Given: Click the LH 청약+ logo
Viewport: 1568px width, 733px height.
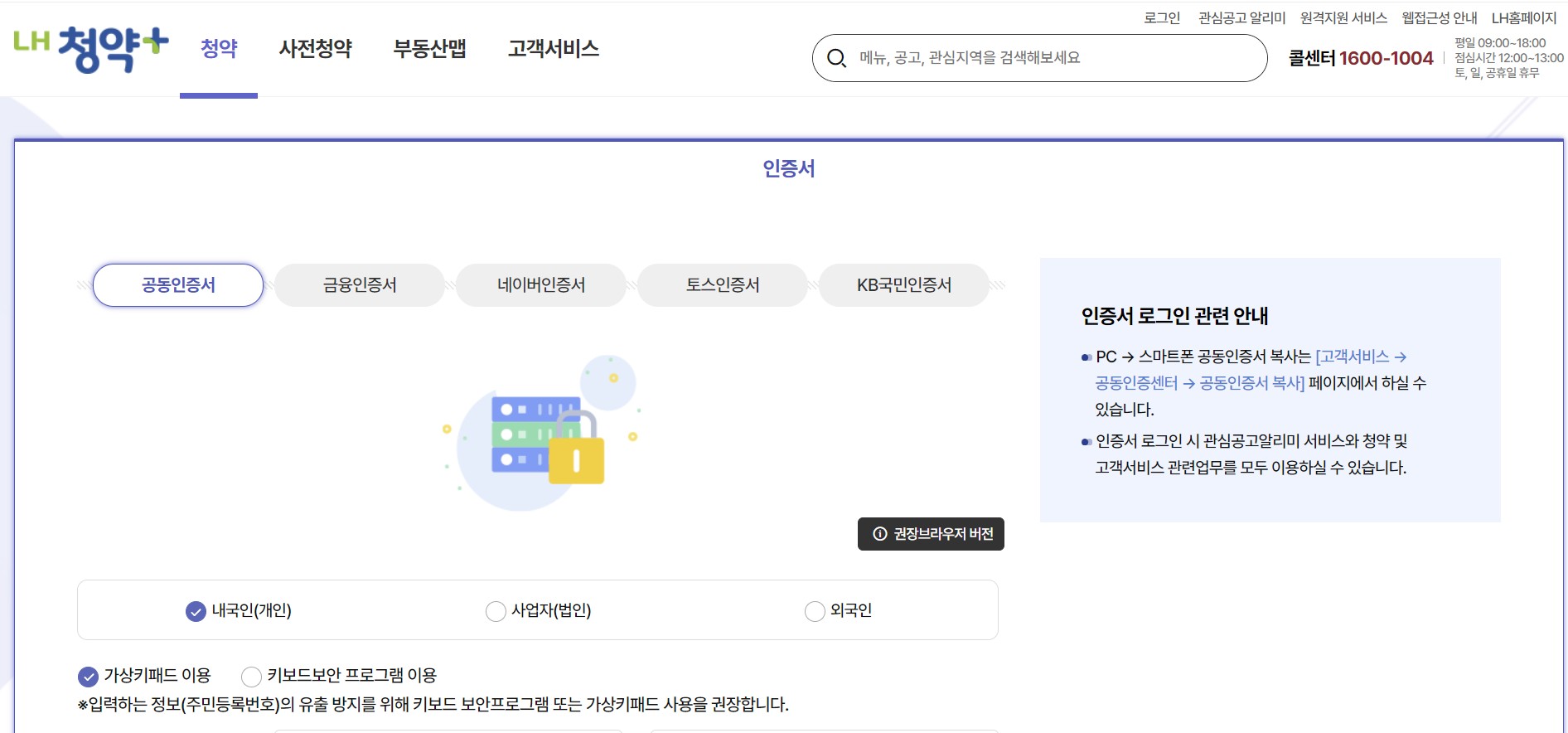Looking at the screenshot, I should pos(91,49).
